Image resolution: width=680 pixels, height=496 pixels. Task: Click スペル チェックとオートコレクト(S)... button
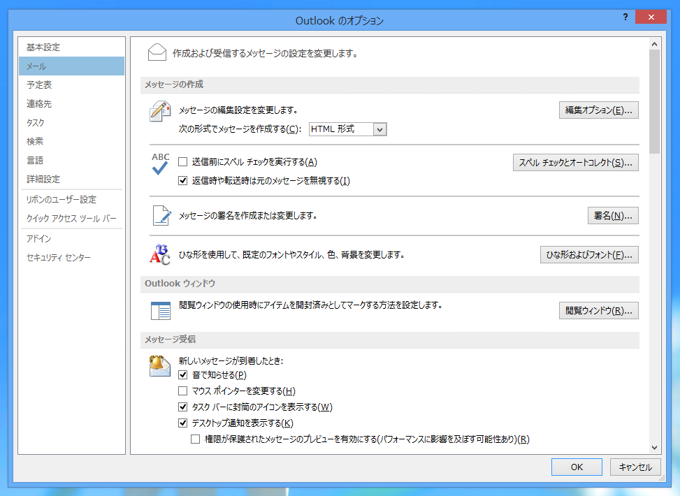click(x=575, y=163)
